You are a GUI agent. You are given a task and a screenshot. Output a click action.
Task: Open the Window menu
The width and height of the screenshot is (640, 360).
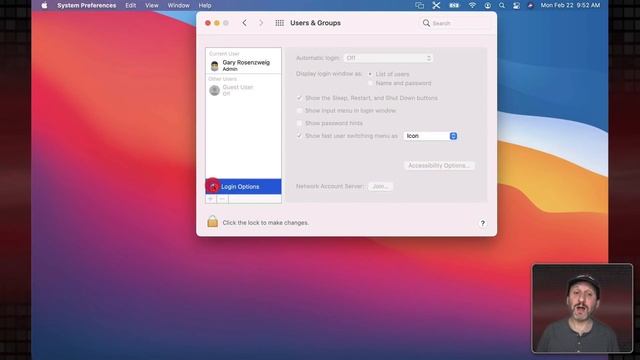(178, 5)
